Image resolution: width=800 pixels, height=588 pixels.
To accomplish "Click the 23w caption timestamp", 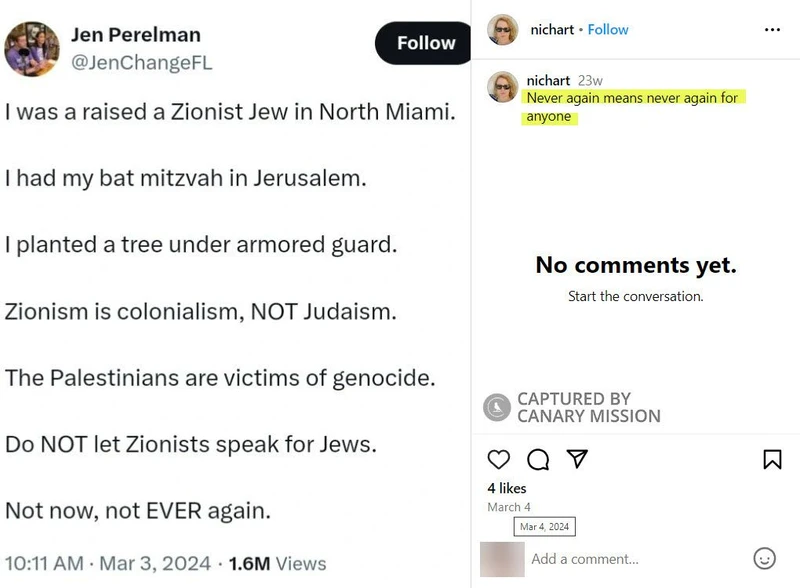I will [x=590, y=81].
